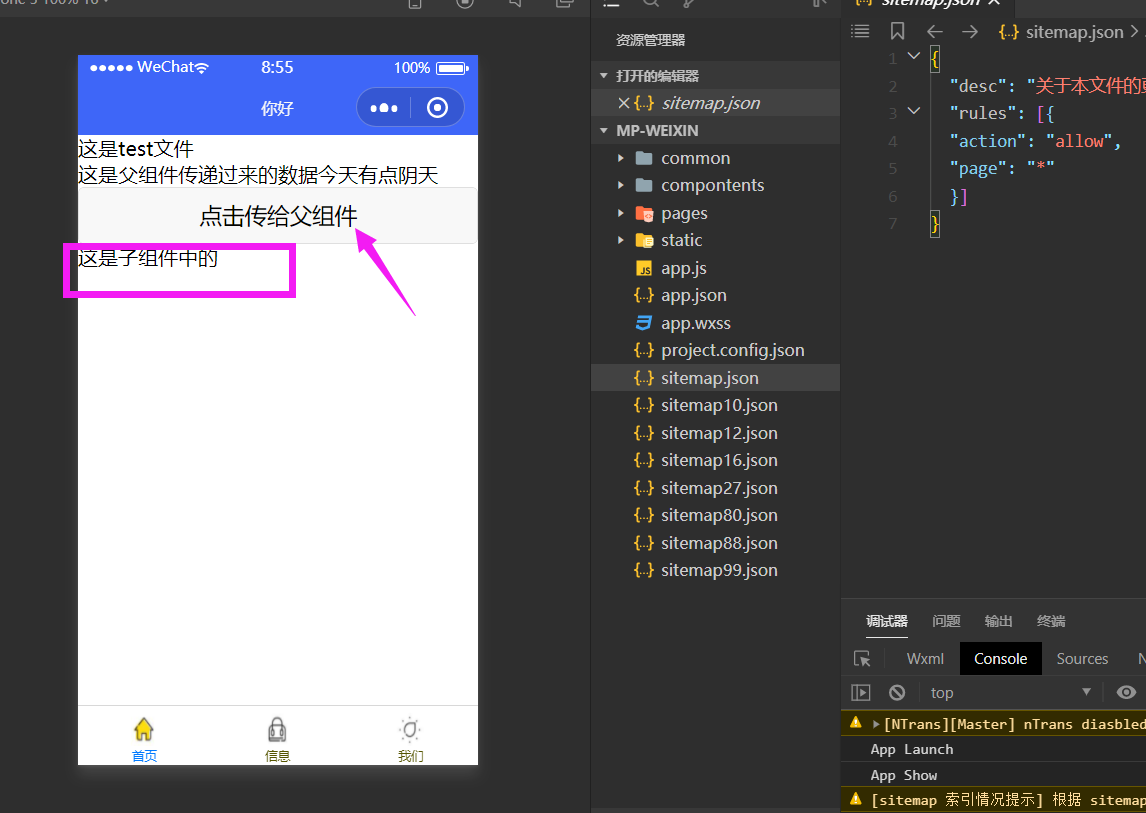Click the 资源管理器 panel title
1146x813 pixels.
click(x=650, y=40)
